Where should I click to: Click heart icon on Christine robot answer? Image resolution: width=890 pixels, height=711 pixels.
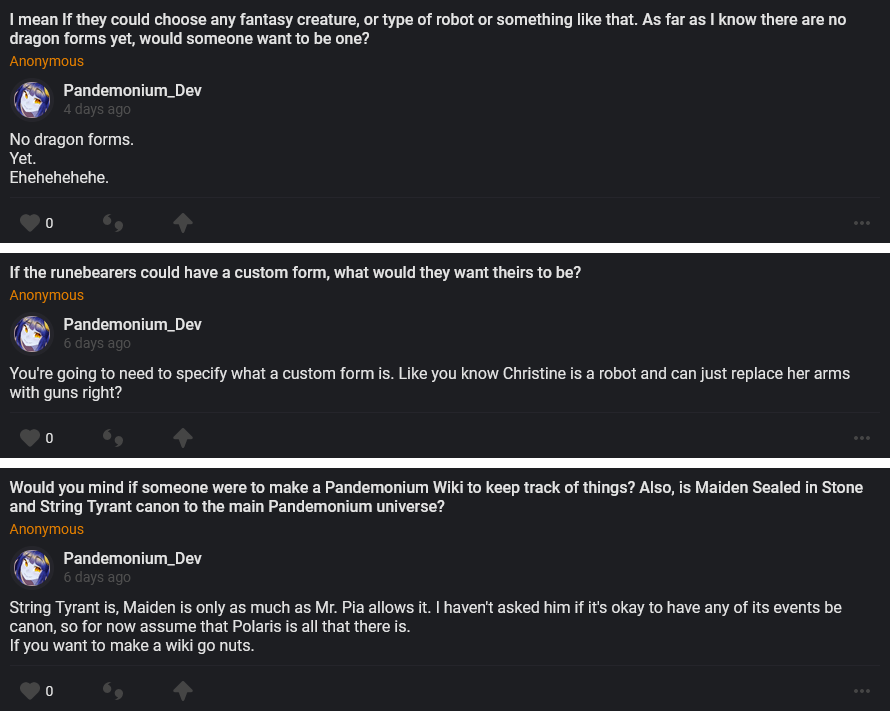(30, 437)
